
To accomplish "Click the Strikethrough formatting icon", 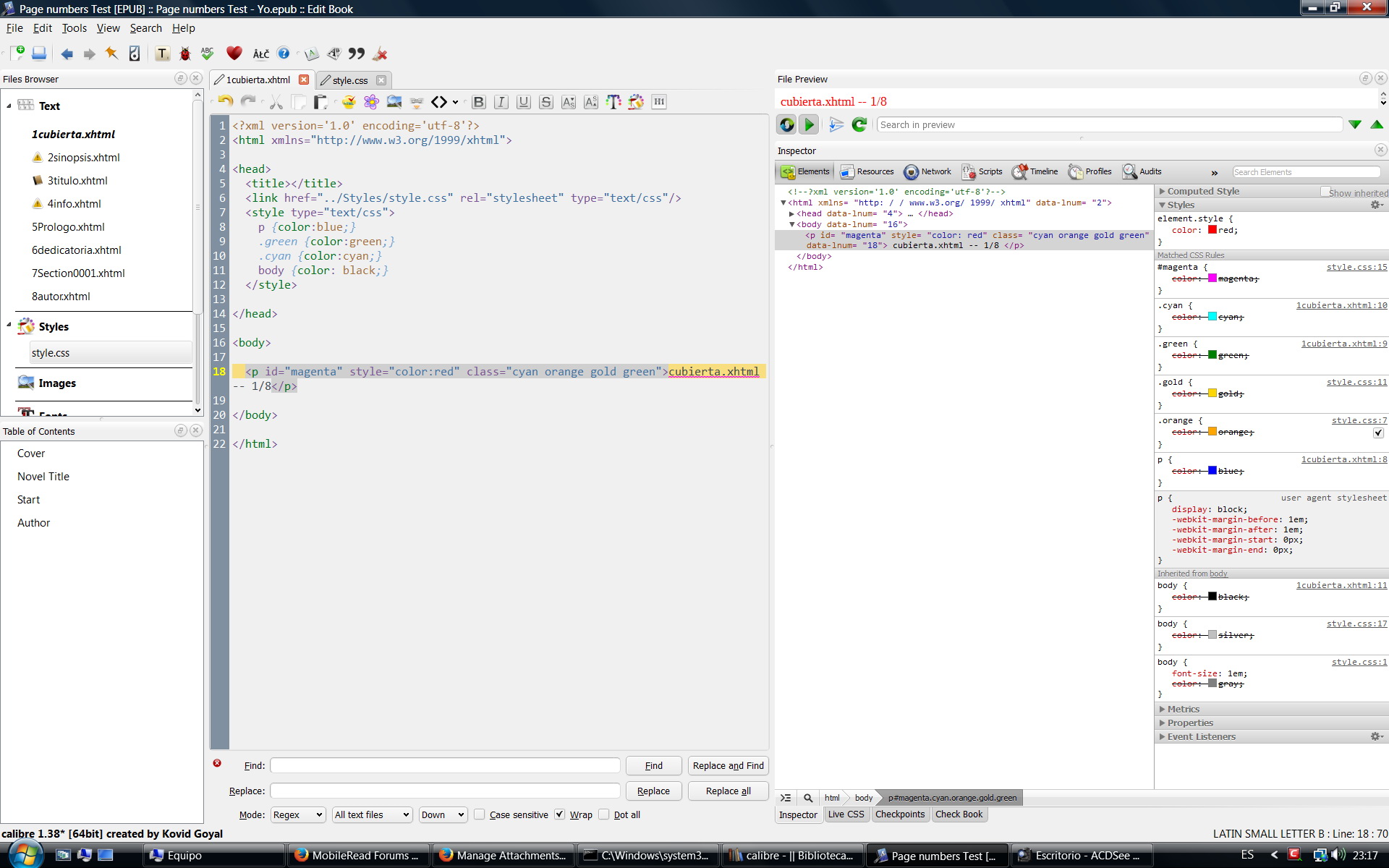I will 546,102.
